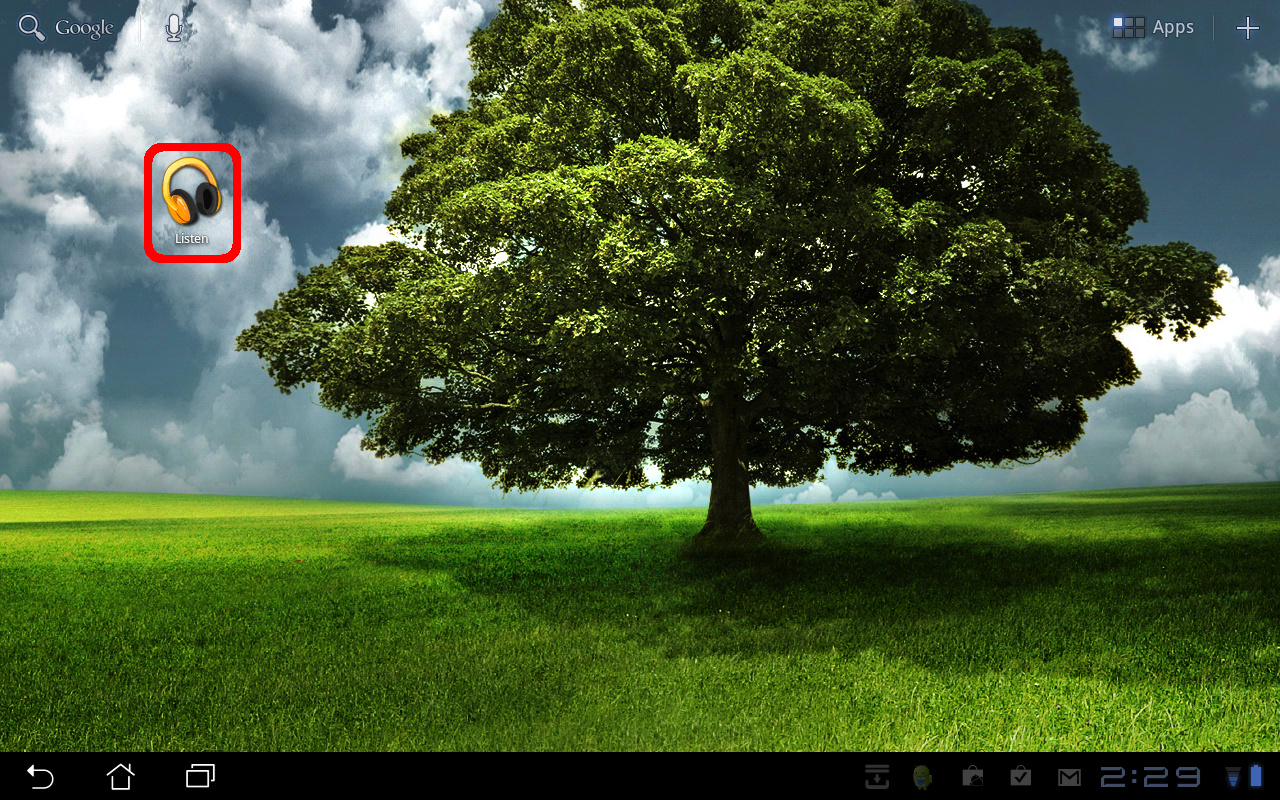This screenshot has width=1280, height=800.
Task: Click the Google search text
Action: point(84,28)
